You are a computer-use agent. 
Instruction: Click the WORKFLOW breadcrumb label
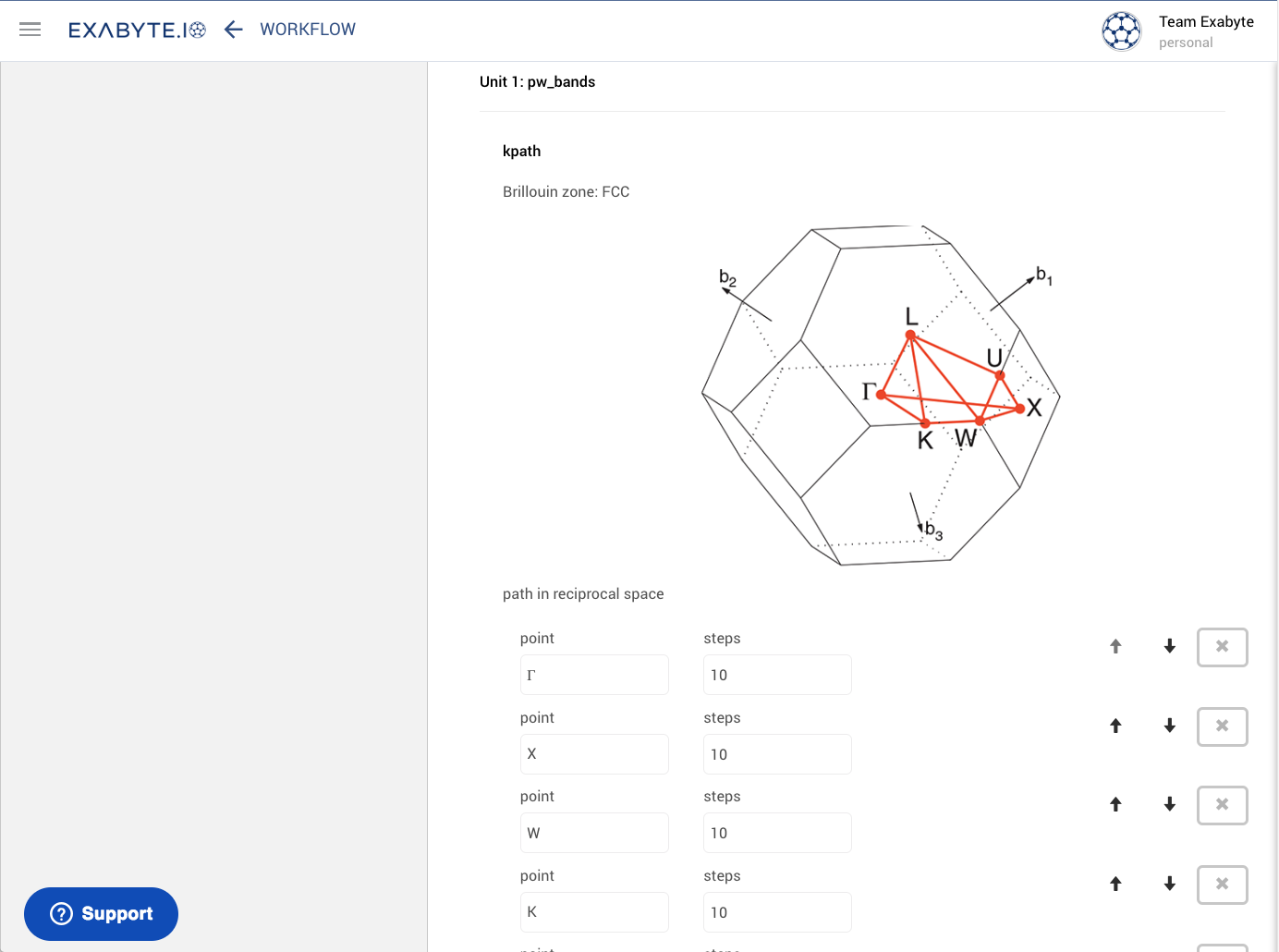pyautogui.click(x=308, y=30)
